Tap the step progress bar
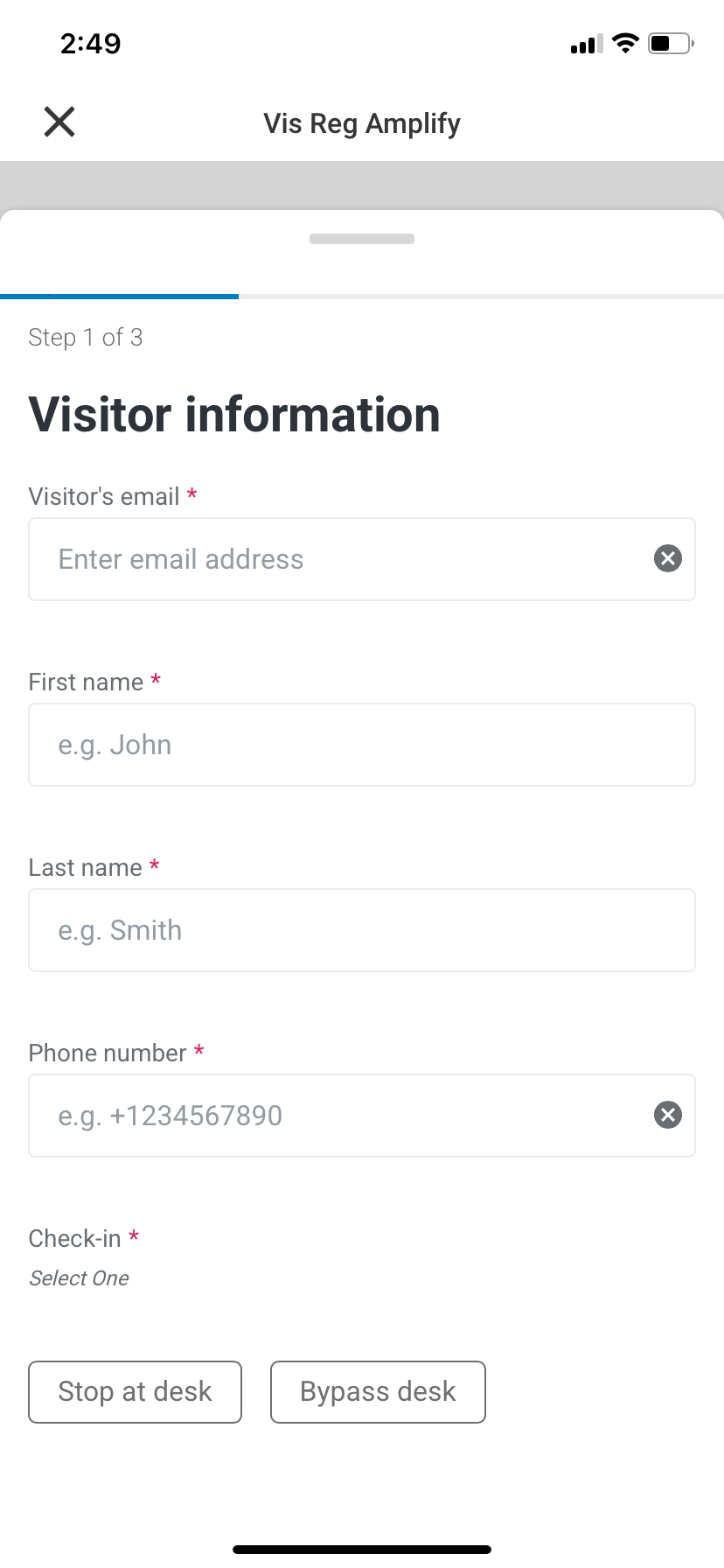 click(362, 297)
